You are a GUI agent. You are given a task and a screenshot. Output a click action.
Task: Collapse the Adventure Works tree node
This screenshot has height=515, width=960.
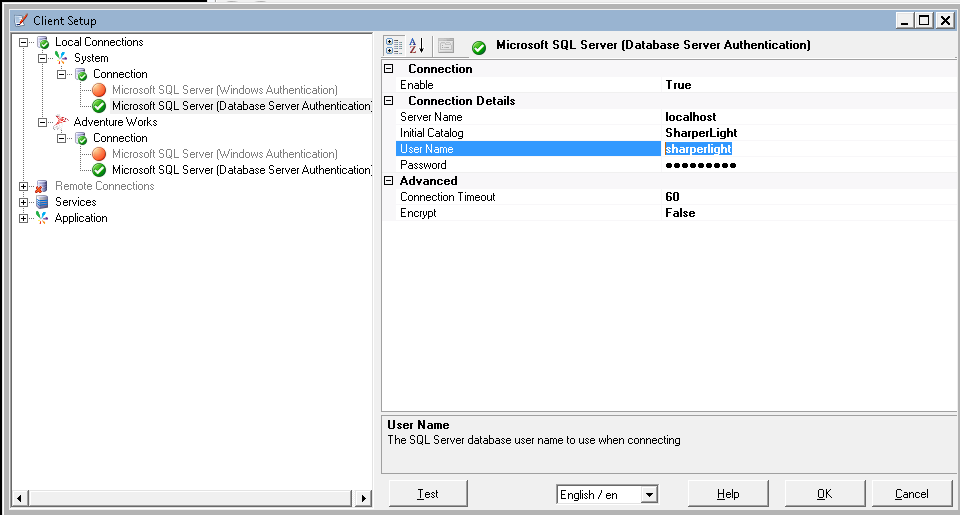point(42,122)
